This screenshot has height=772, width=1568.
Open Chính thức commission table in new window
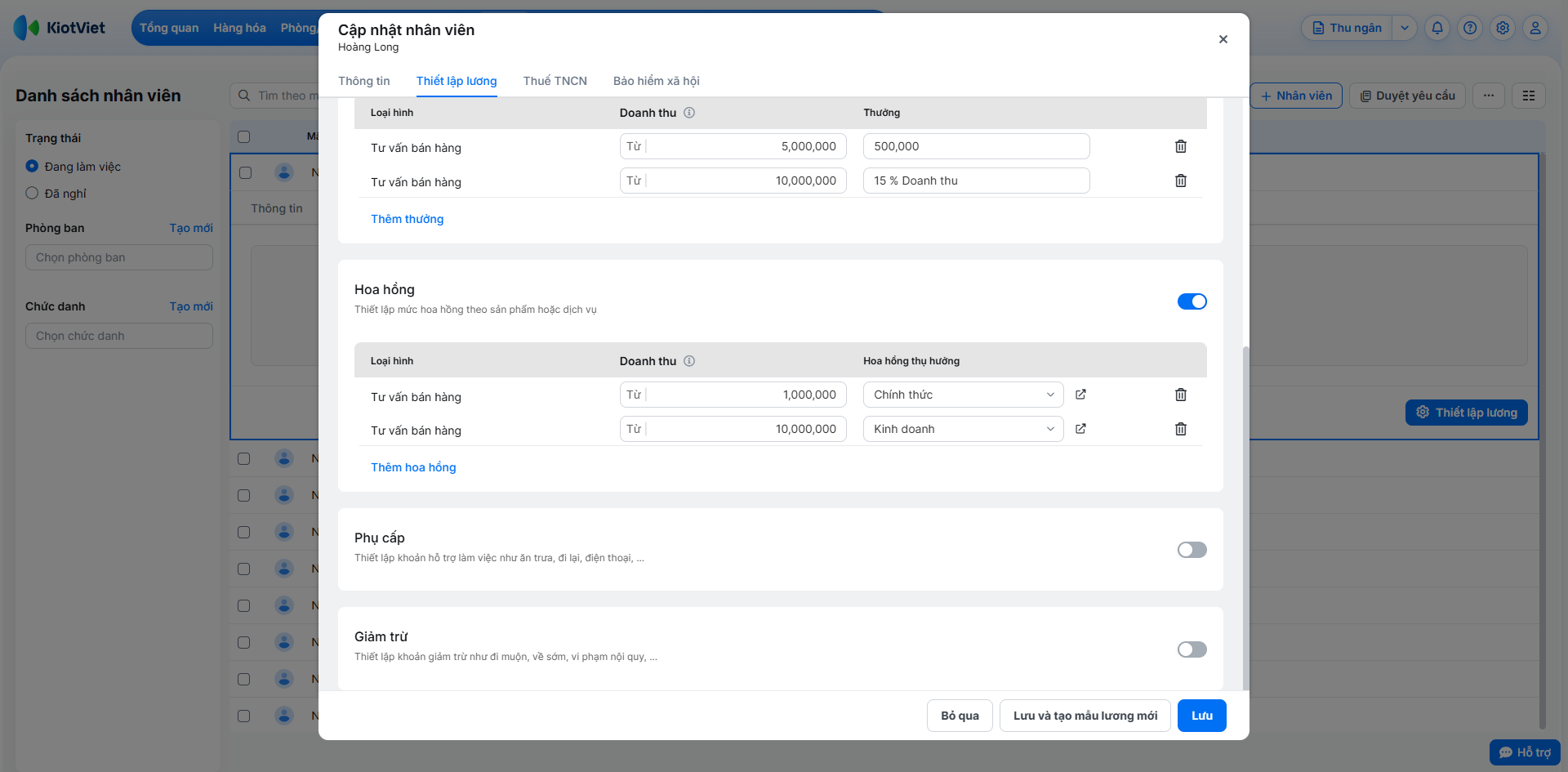point(1080,395)
